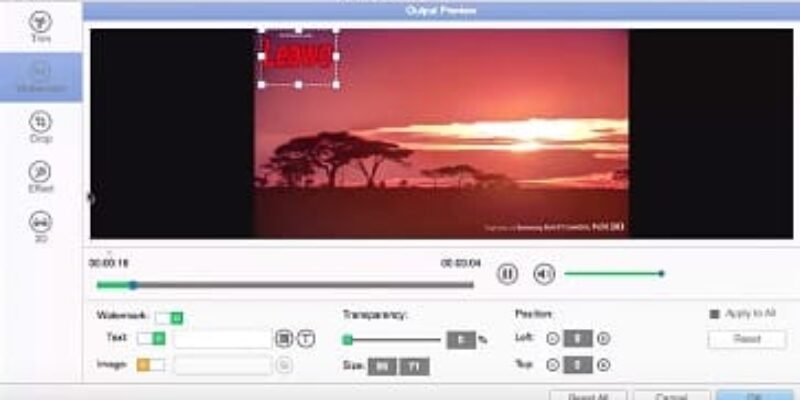The image size is (800, 400).
Task: Click the watermark image path field
Action: 223,365
